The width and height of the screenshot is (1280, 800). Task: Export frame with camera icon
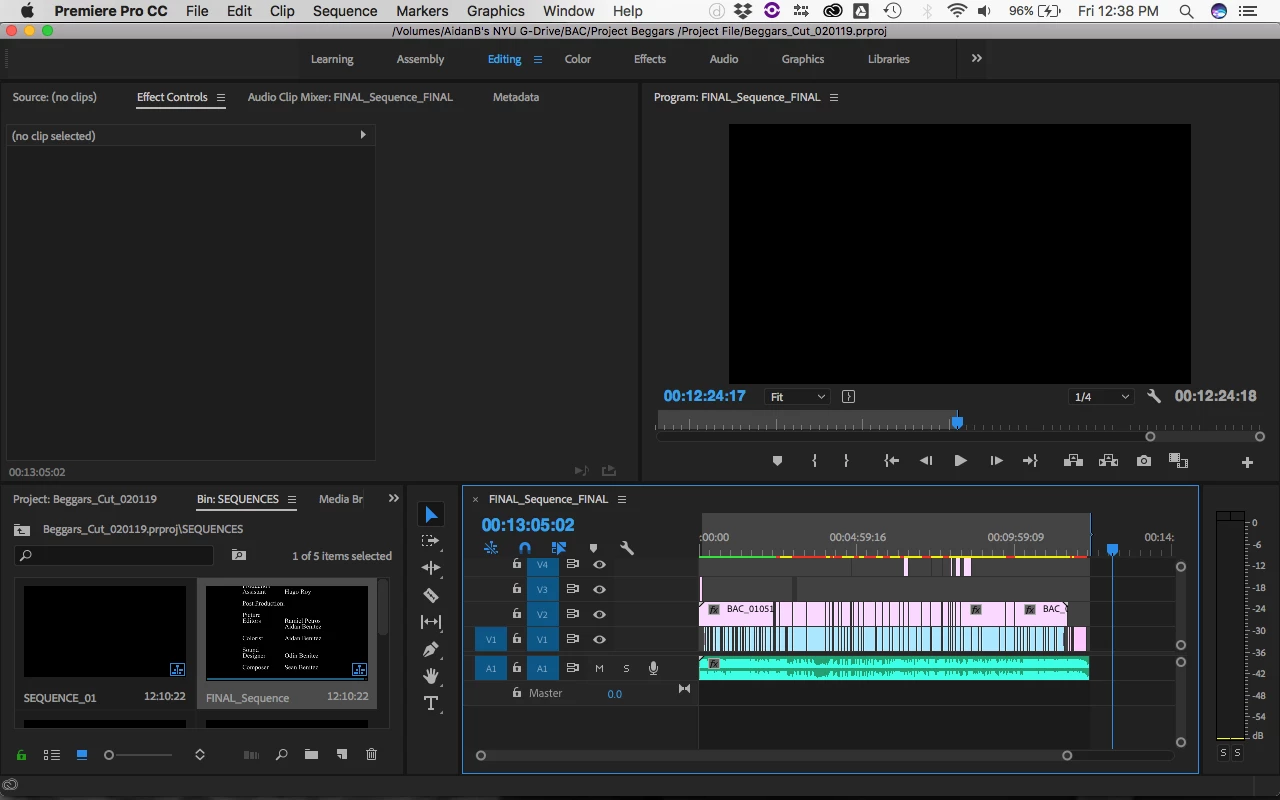point(1144,461)
